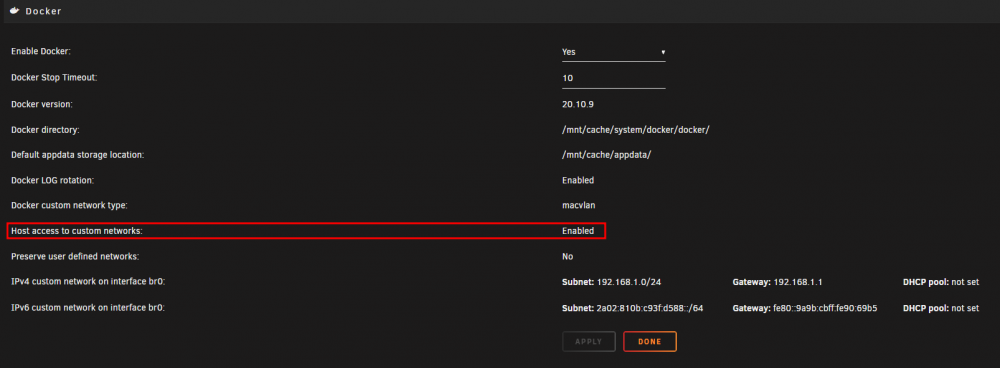Click the IPv6 gateway address
Viewport: 1000px width, 368px height.
click(825, 308)
